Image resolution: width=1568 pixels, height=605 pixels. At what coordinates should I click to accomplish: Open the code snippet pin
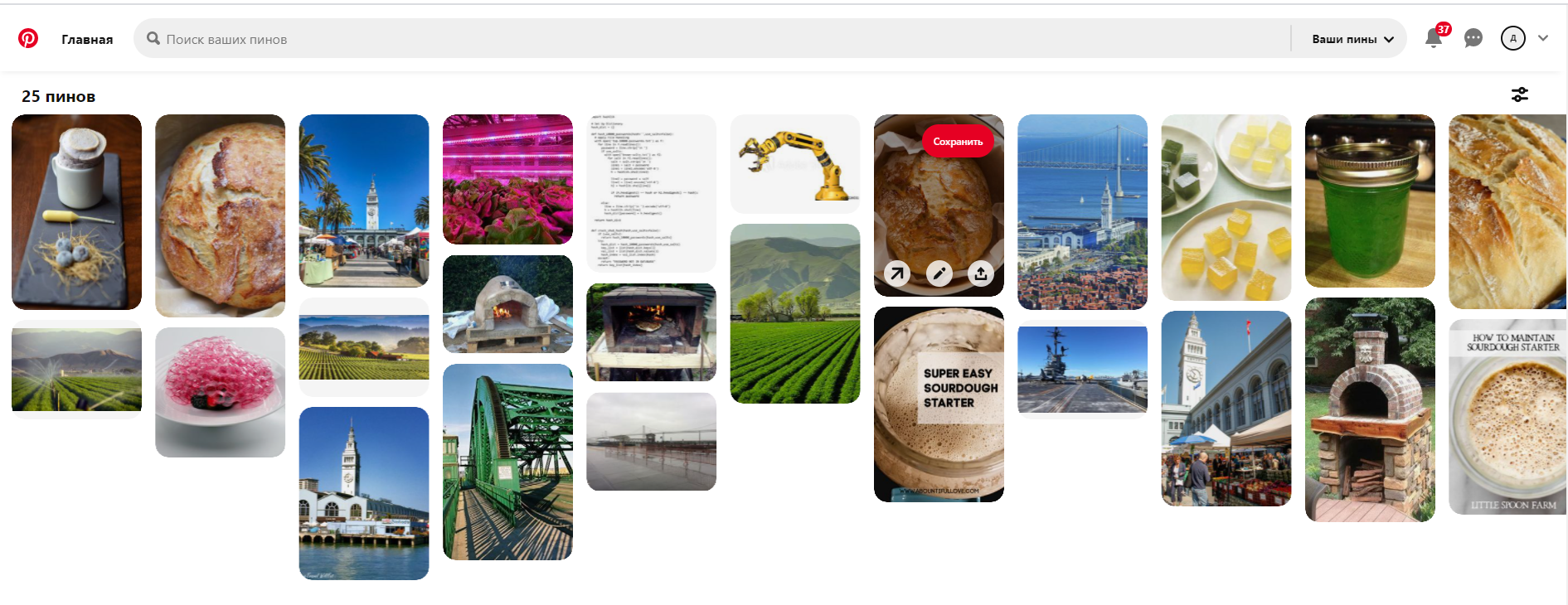(651, 193)
